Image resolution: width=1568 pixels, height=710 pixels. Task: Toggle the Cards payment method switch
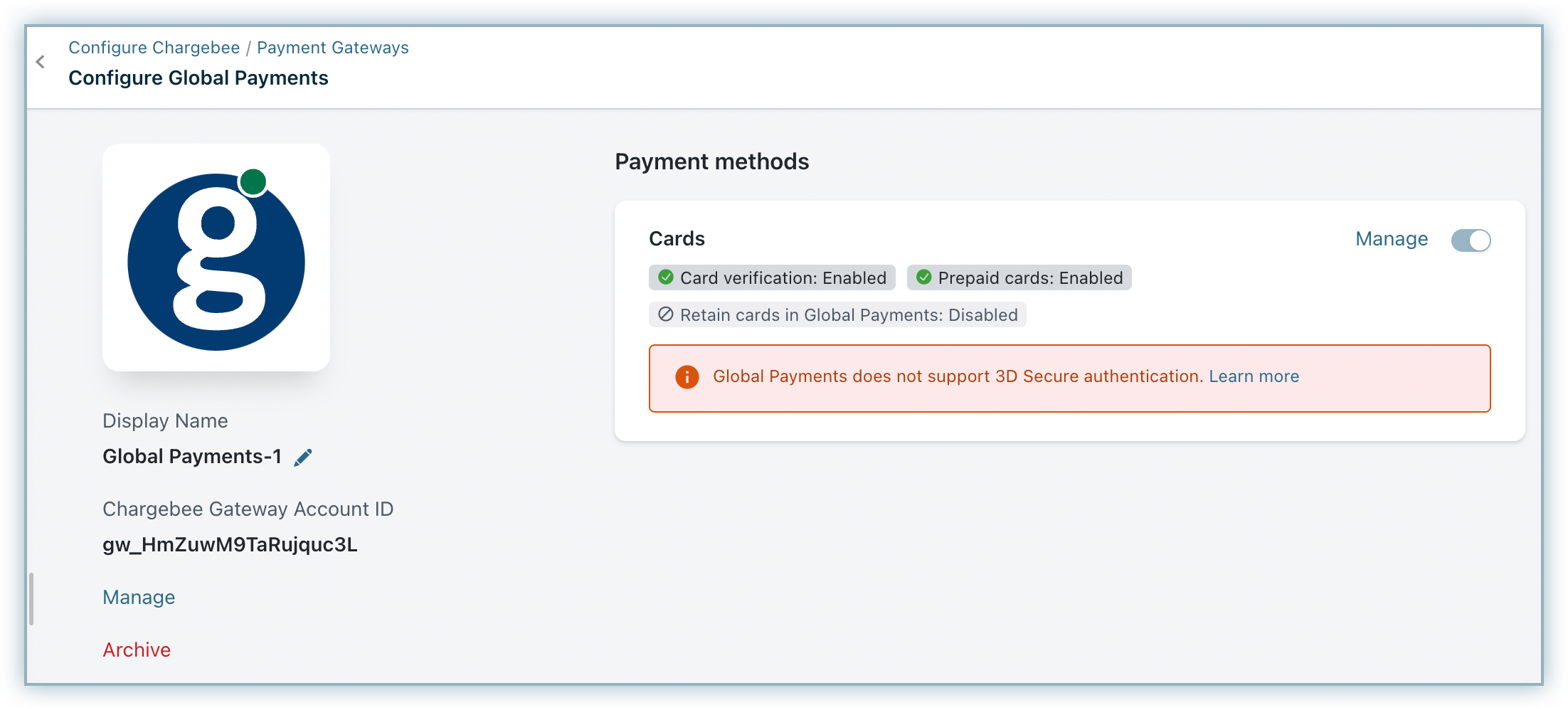click(1471, 240)
